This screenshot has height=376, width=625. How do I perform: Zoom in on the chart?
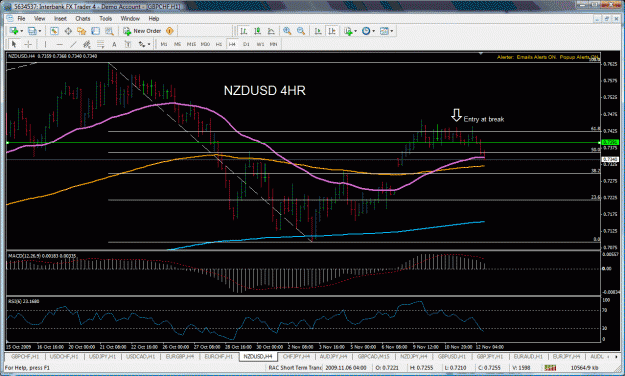[x=287, y=31]
